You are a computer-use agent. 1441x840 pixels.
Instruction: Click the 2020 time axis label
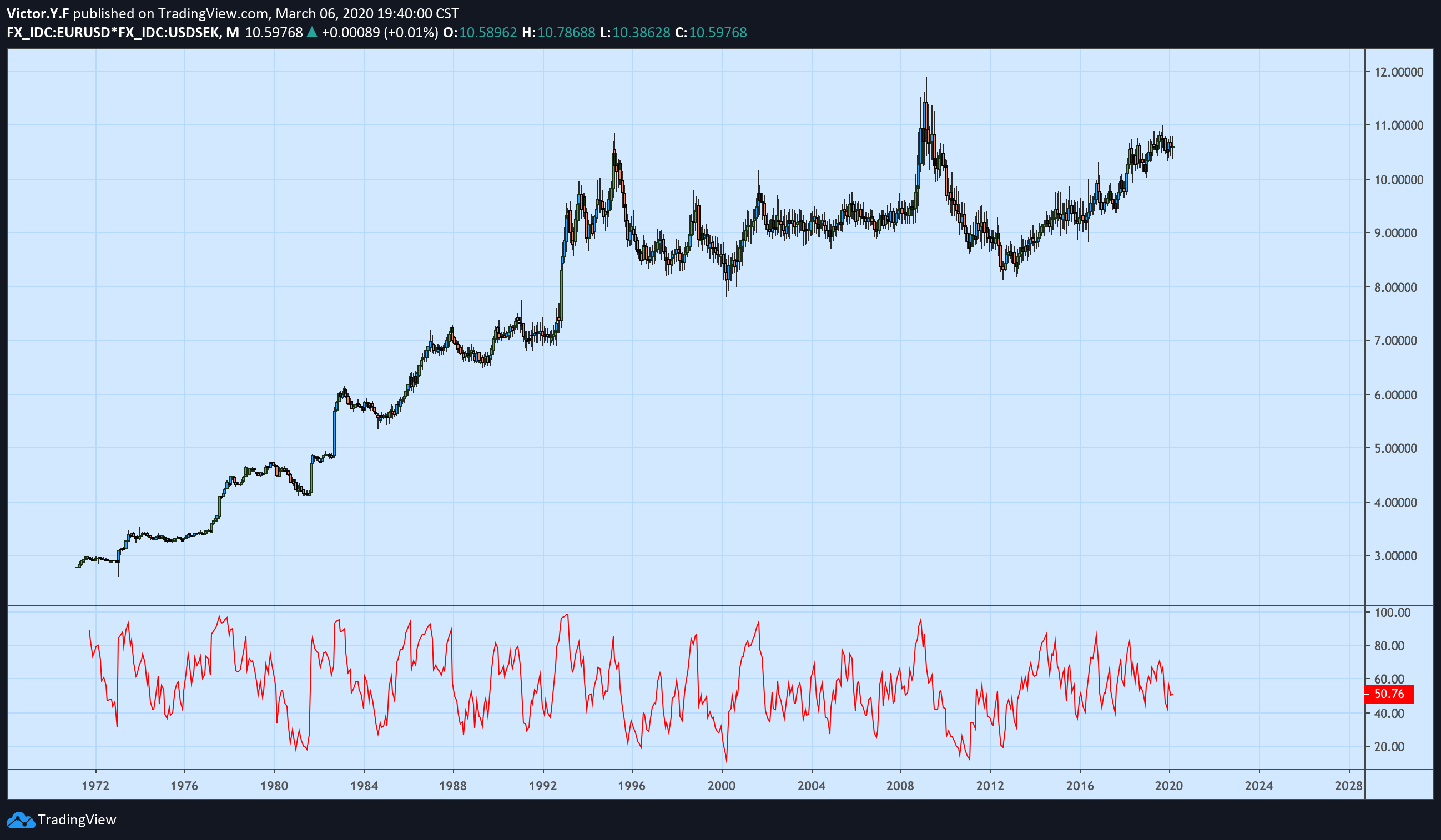click(1170, 786)
